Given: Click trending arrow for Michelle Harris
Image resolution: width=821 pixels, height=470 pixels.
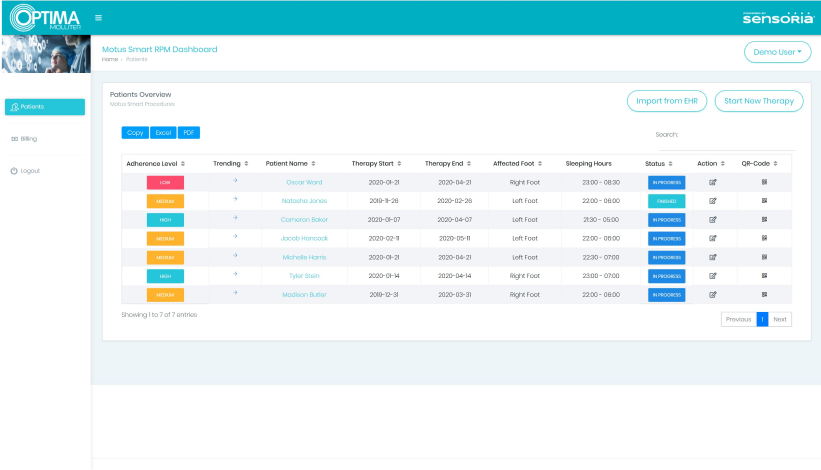Looking at the screenshot, I should (x=235, y=256).
